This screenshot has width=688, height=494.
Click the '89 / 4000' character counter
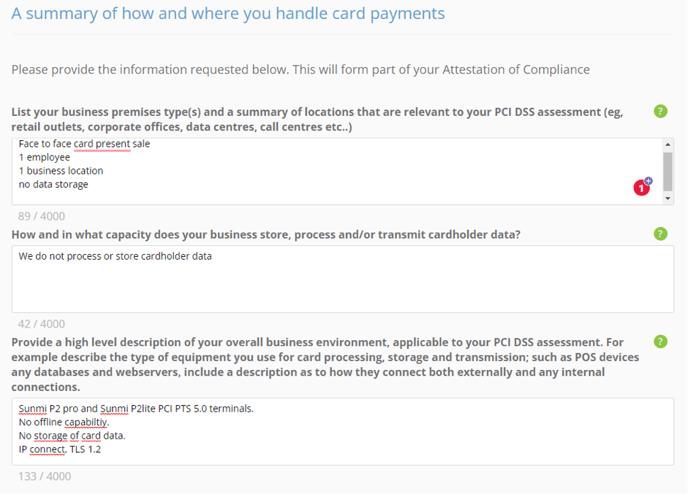pos(41,216)
